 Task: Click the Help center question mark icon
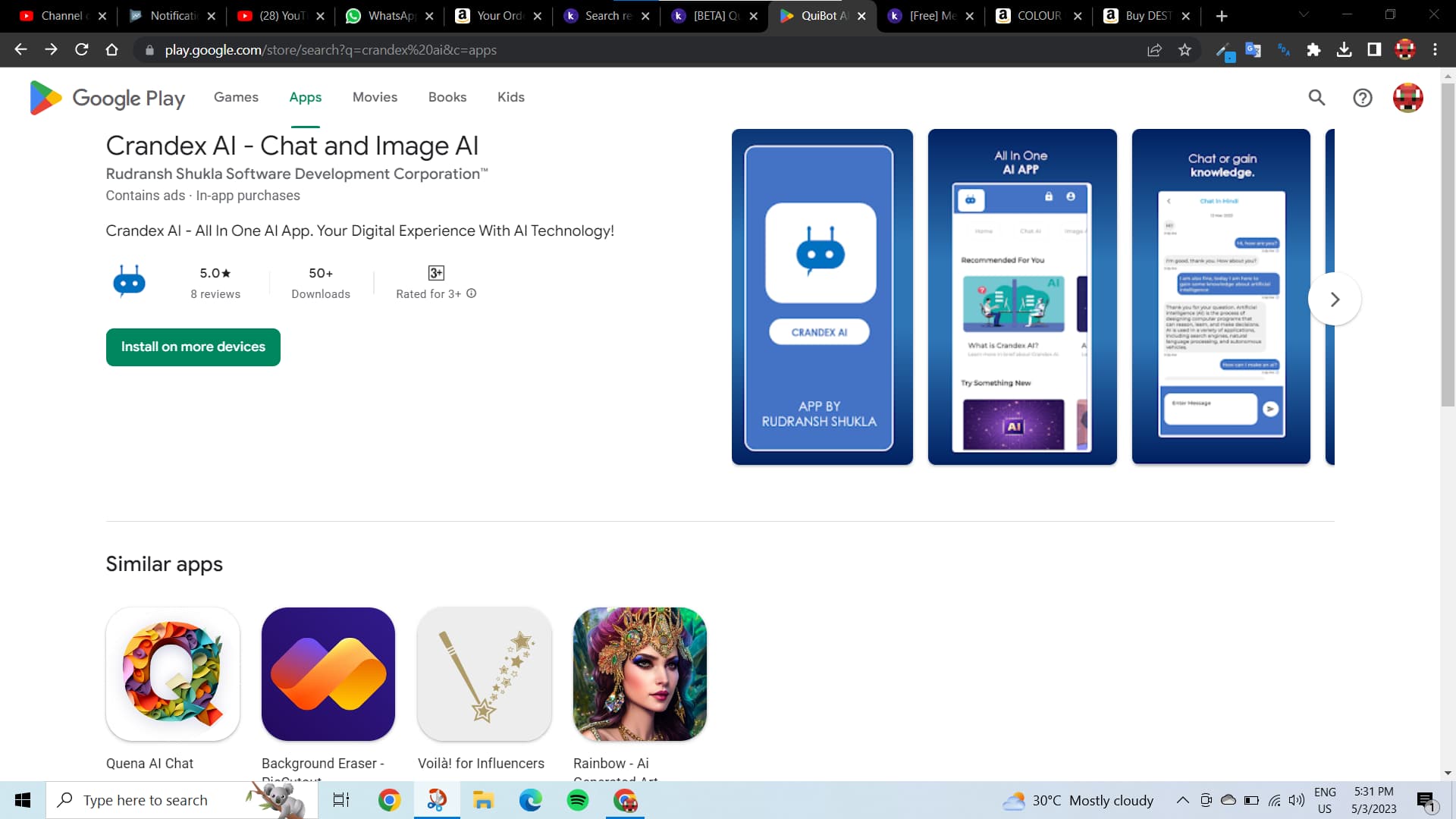pos(1362,97)
